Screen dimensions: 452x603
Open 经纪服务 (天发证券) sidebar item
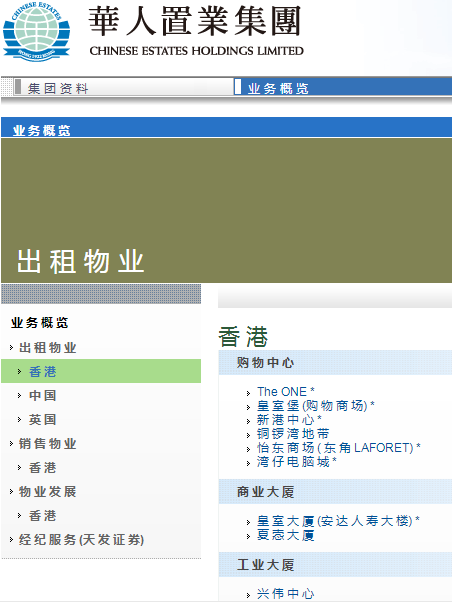pyautogui.click(x=81, y=540)
